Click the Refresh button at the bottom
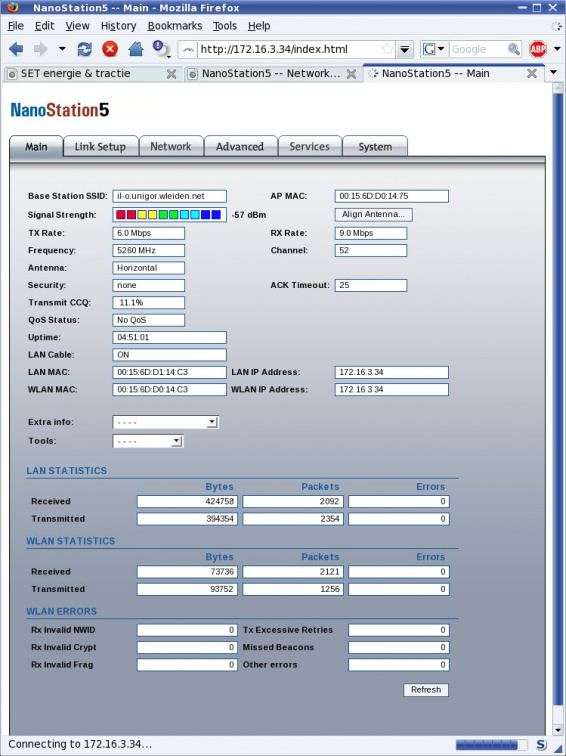The height and width of the screenshot is (756, 566). (x=426, y=689)
